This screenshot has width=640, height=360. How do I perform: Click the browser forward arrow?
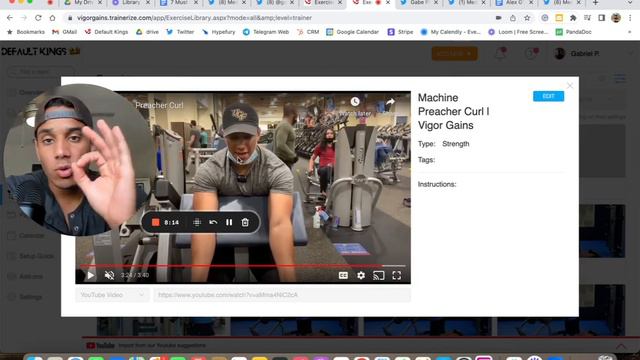24,18
